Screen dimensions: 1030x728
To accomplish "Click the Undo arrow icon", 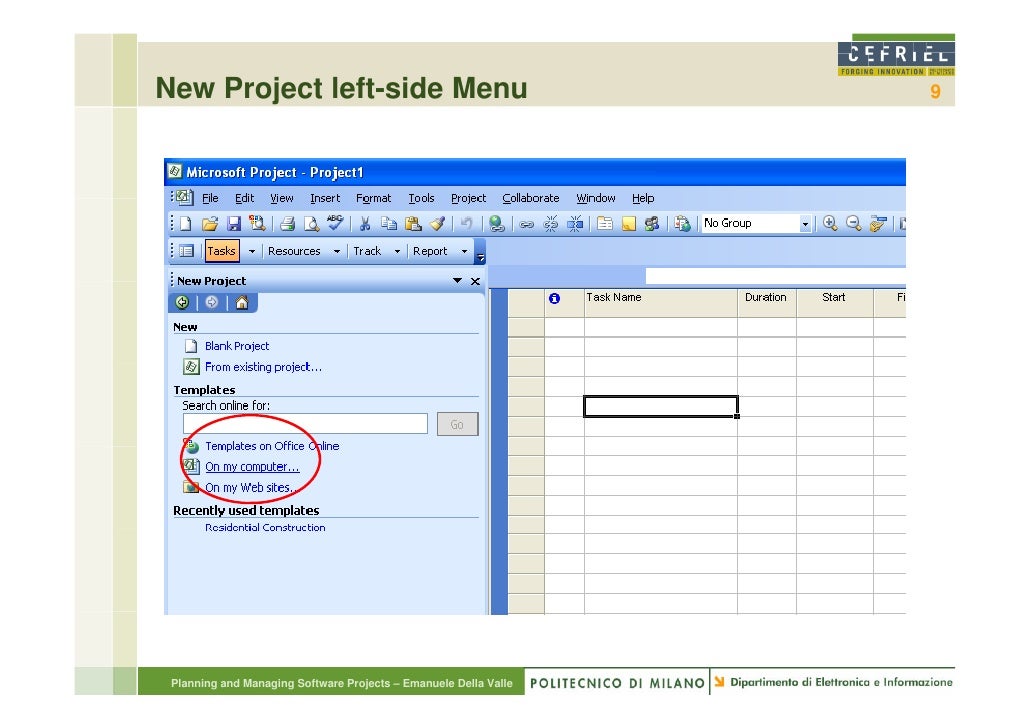I will pos(466,223).
